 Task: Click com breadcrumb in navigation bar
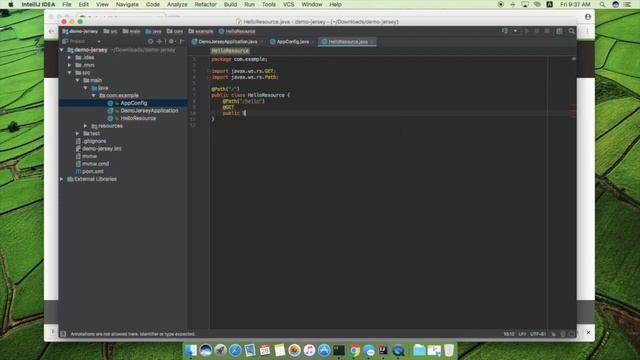(x=175, y=31)
